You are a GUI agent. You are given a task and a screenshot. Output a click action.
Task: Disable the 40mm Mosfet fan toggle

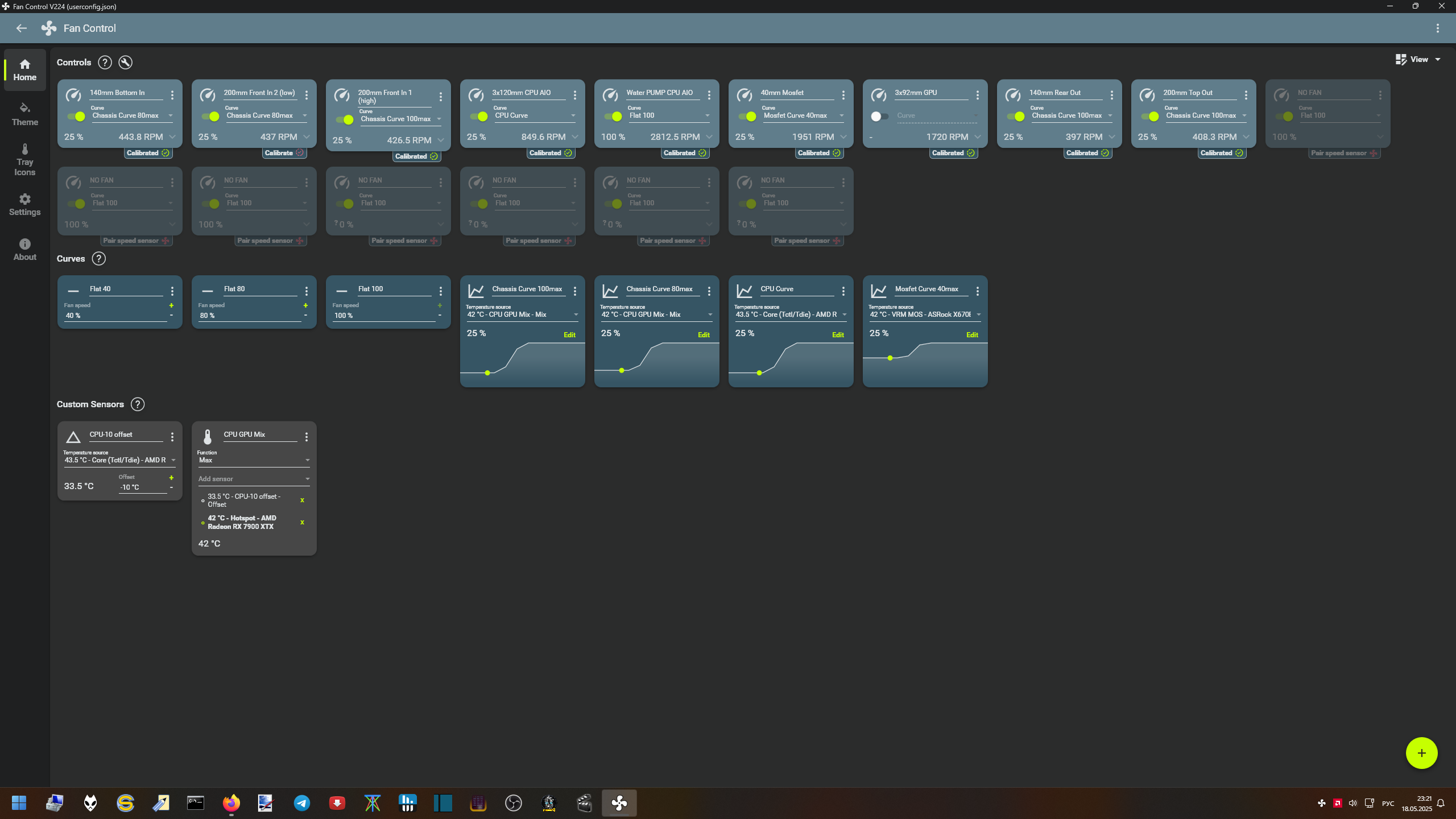(747, 116)
